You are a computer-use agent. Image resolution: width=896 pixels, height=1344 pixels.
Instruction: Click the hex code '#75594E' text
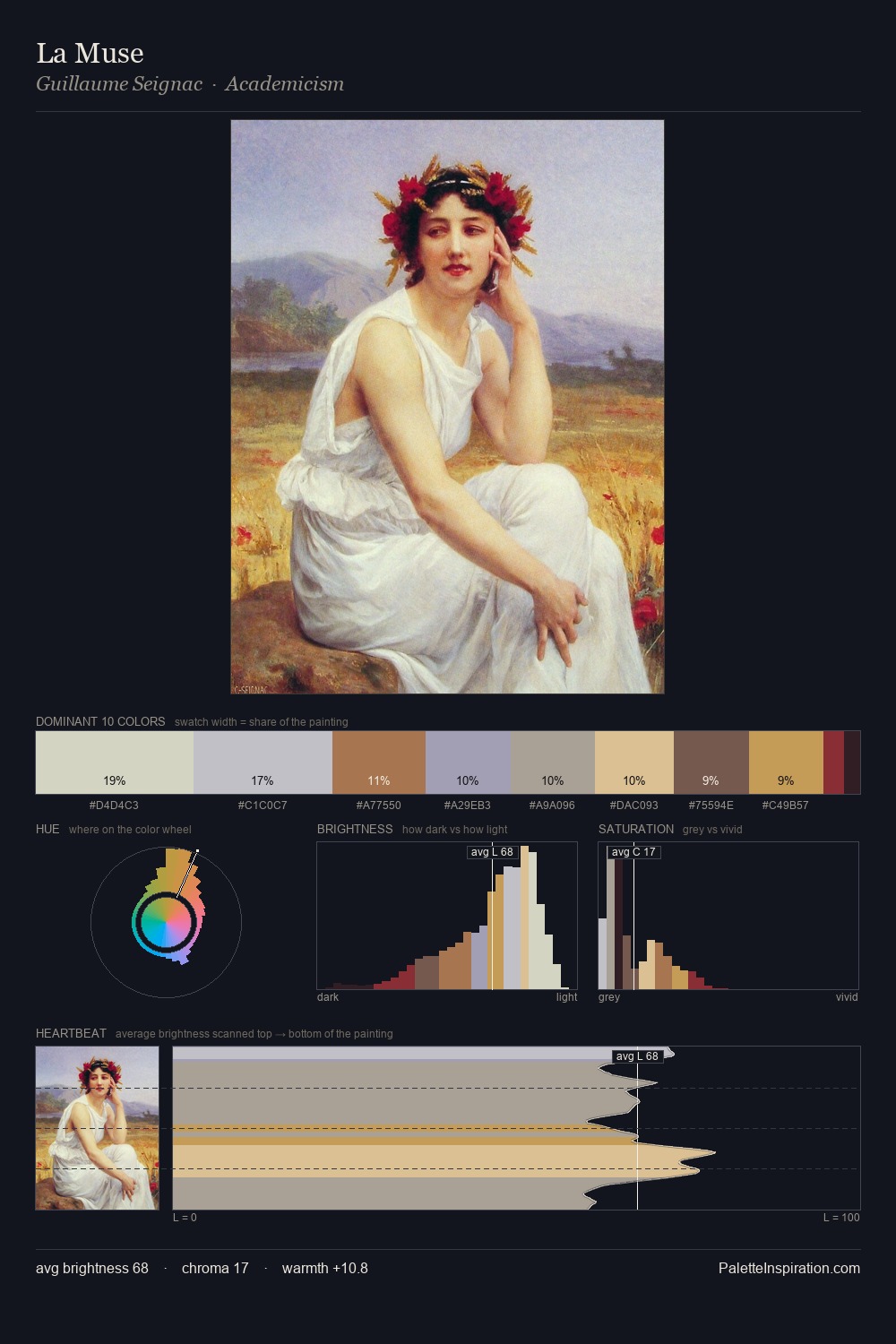[711, 805]
